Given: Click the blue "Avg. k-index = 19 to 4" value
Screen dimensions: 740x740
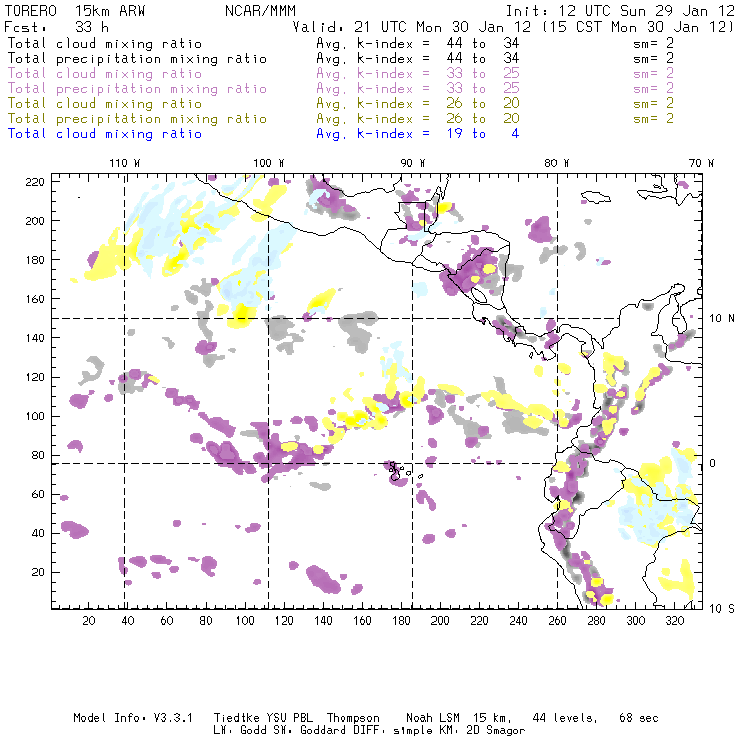Looking at the screenshot, I should pyautogui.click(x=418, y=134).
